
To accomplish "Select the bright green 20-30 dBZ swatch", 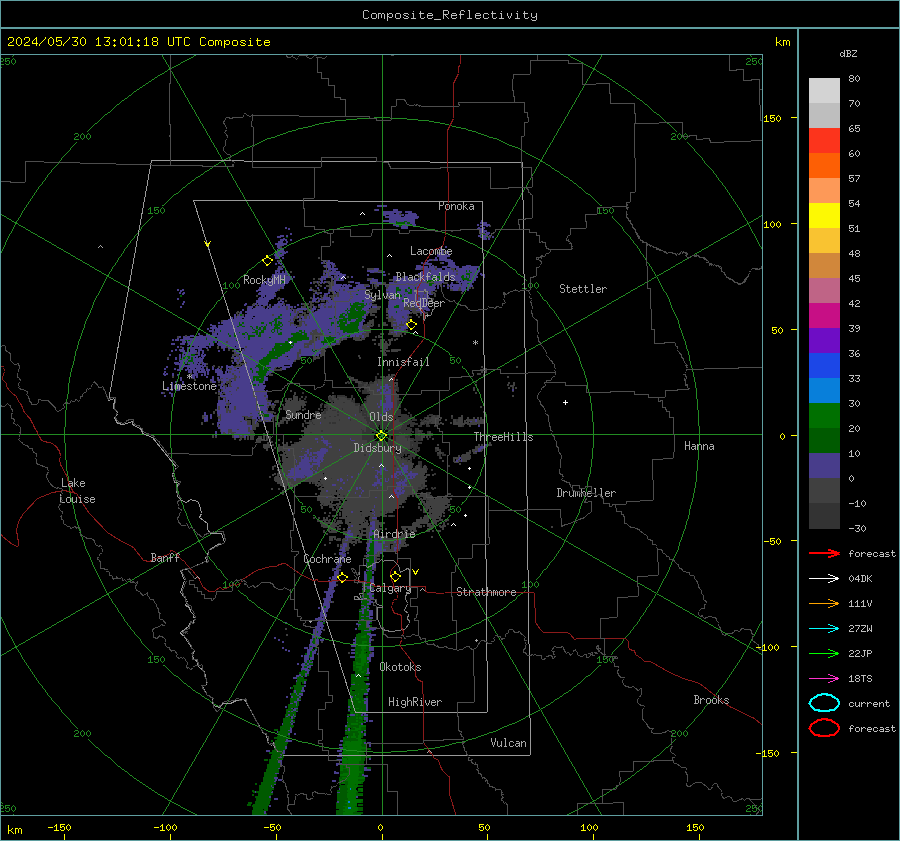I will [x=824, y=416].
